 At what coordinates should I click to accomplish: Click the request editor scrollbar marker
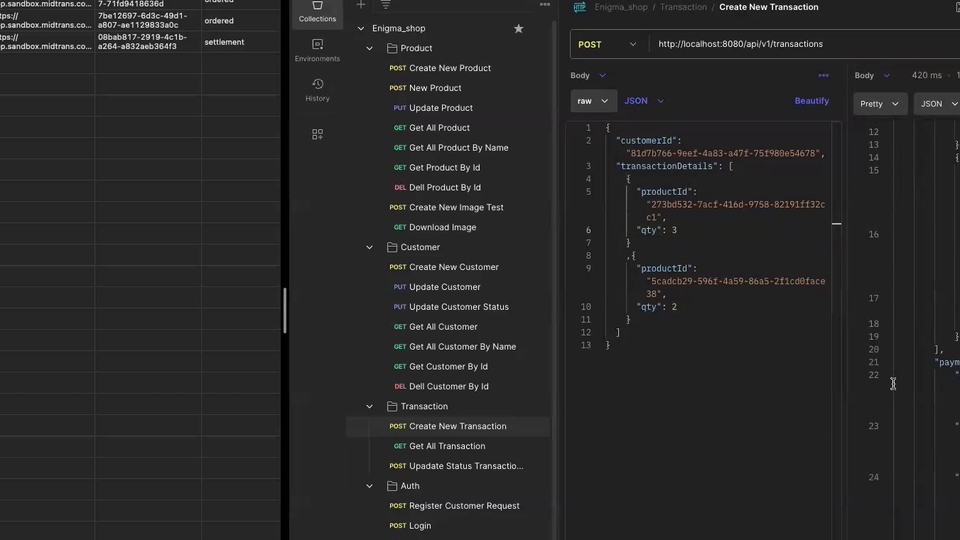coord(836,224)
